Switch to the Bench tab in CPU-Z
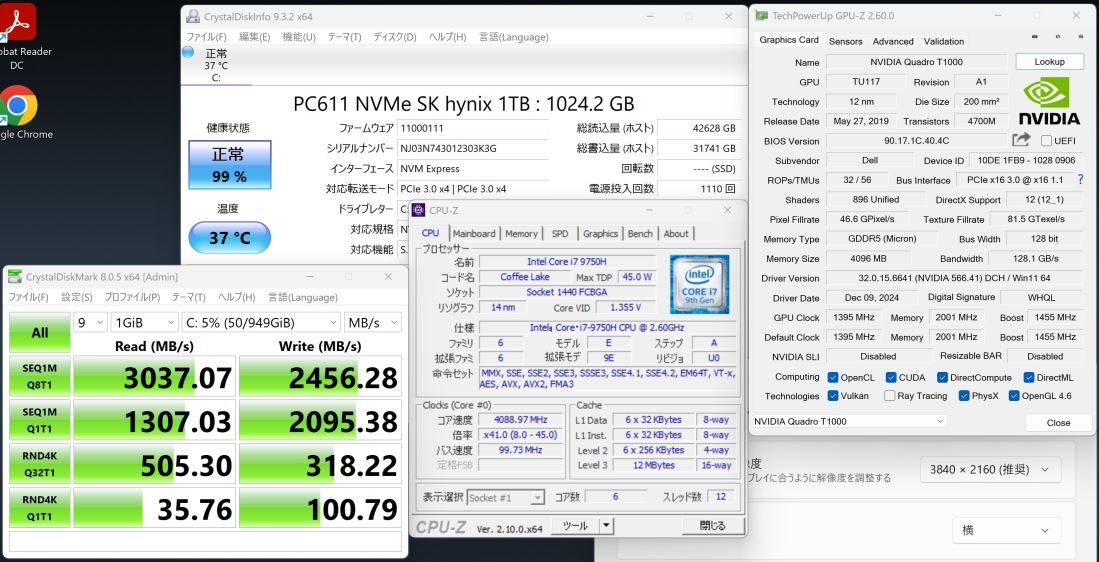Screen dimensions: 1099x562 click(x=640, y=233)
